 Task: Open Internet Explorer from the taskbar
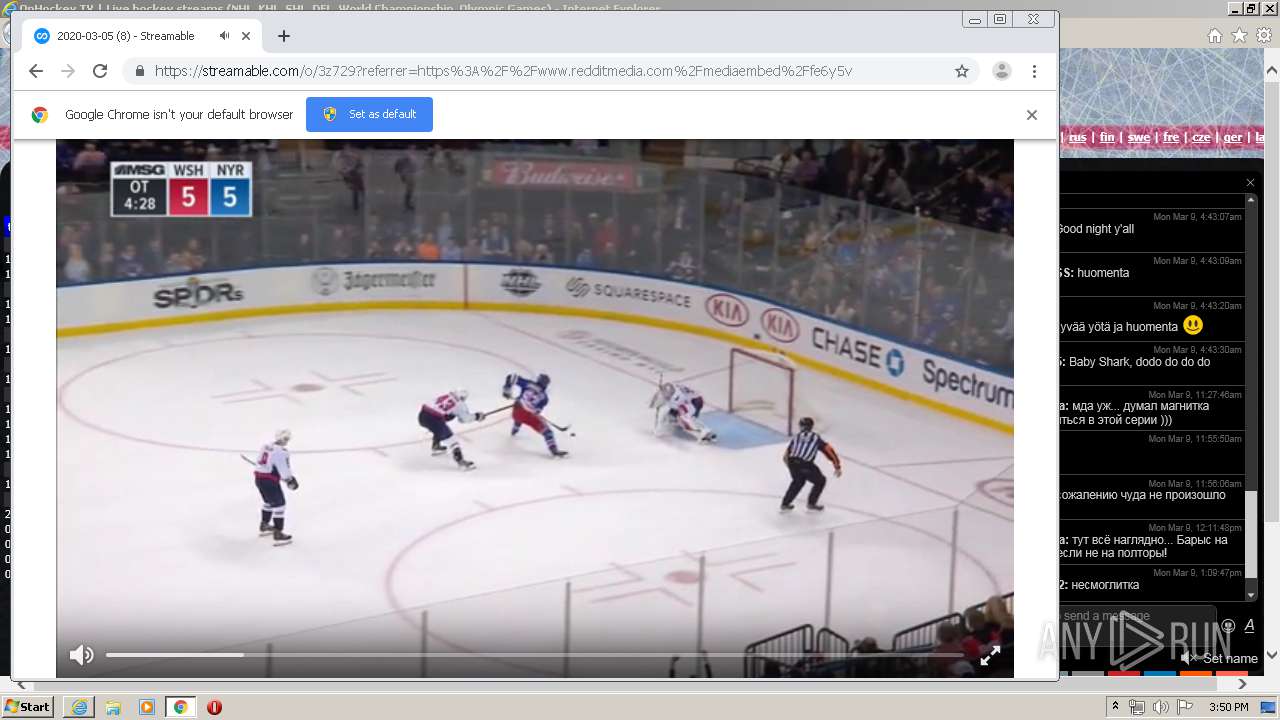coord(79,707)
